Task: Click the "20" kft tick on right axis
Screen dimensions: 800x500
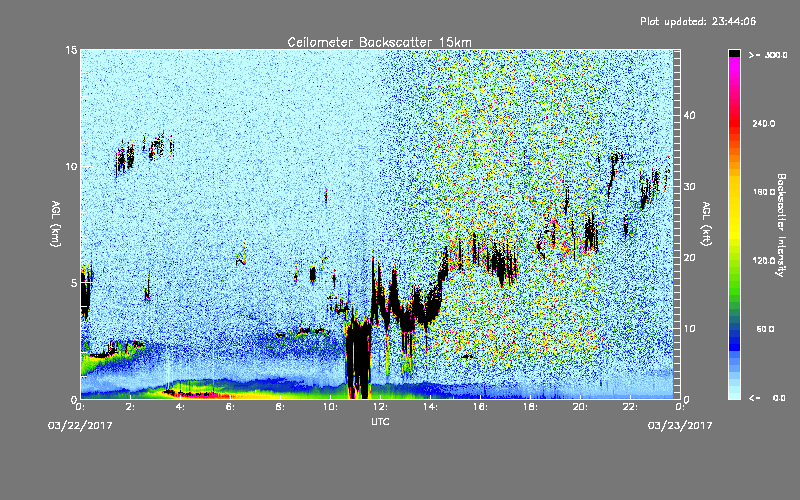Action: pos(689,258)
